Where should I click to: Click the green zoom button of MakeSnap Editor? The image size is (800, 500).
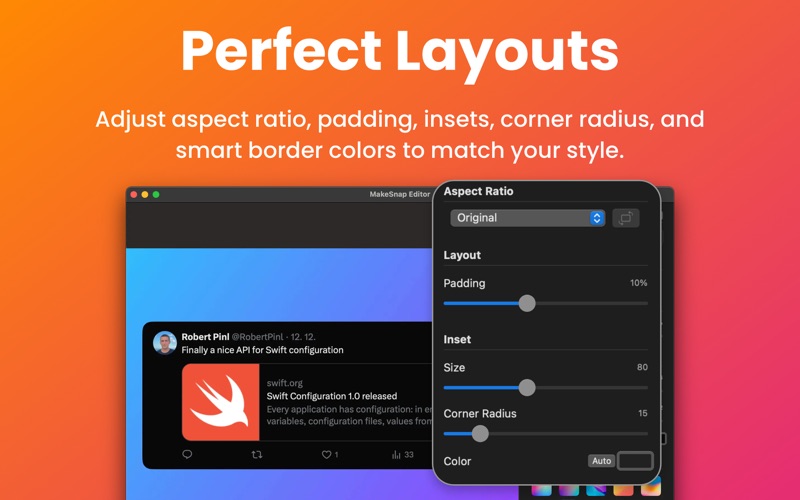click(156, 194)
